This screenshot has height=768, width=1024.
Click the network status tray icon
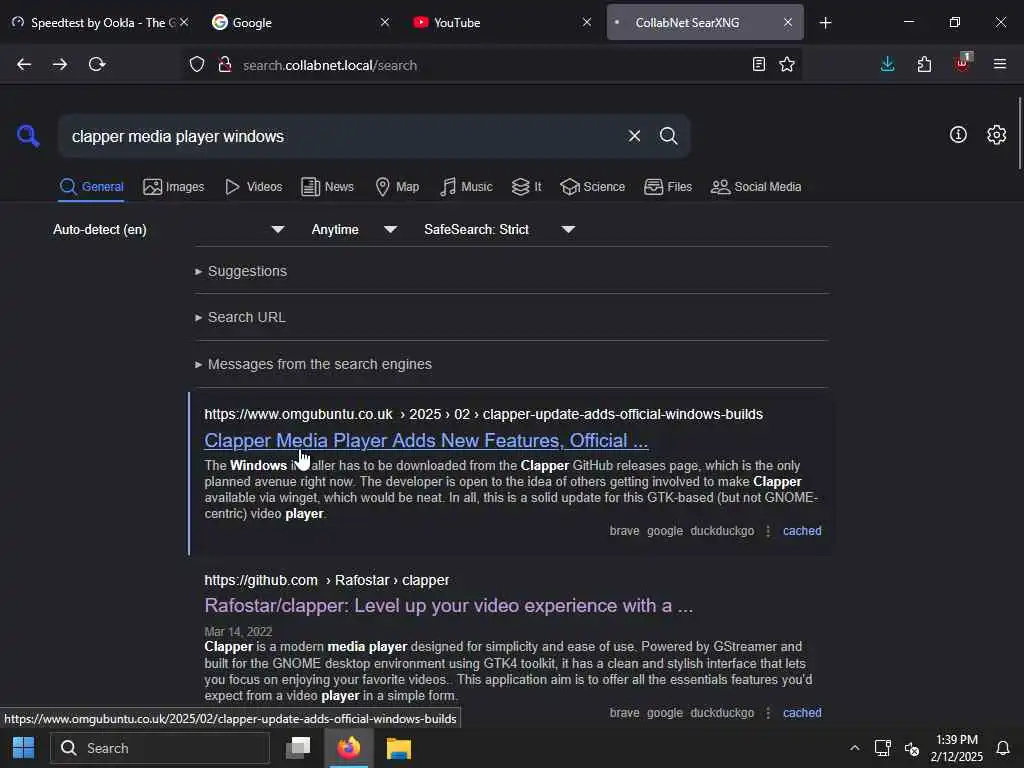click(x=883, y=748)
